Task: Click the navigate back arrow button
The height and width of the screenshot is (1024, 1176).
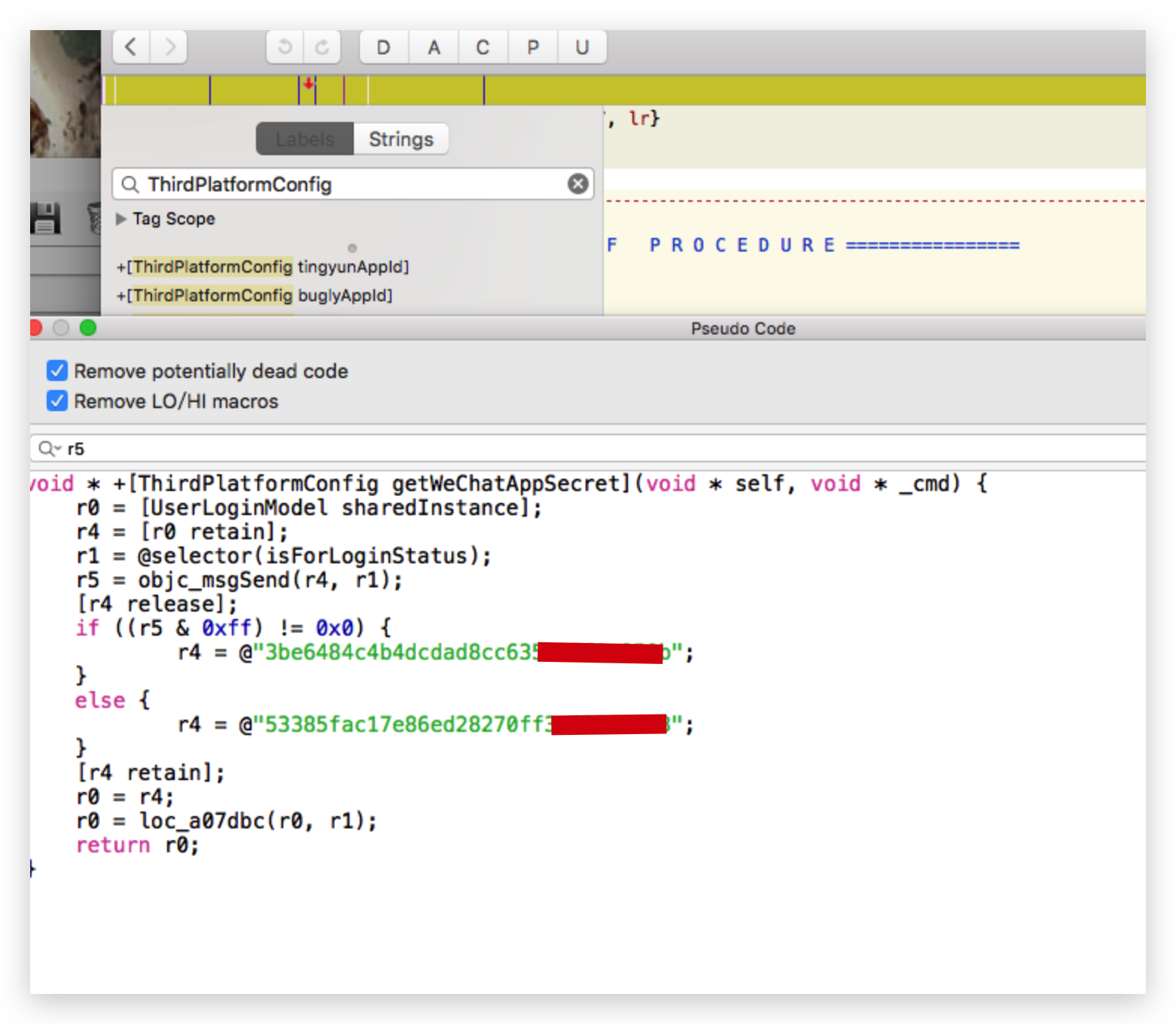Action: 131,47
